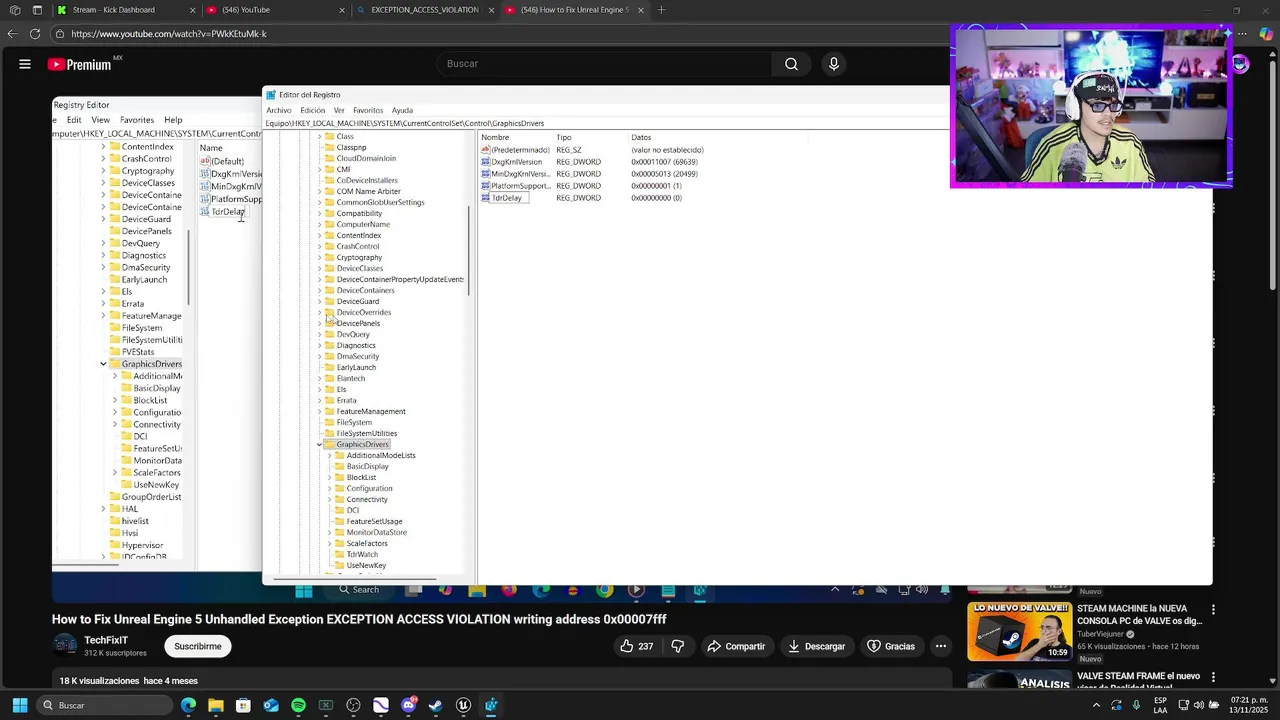
Task: Click Descargar download button
Action: point(816,646)
